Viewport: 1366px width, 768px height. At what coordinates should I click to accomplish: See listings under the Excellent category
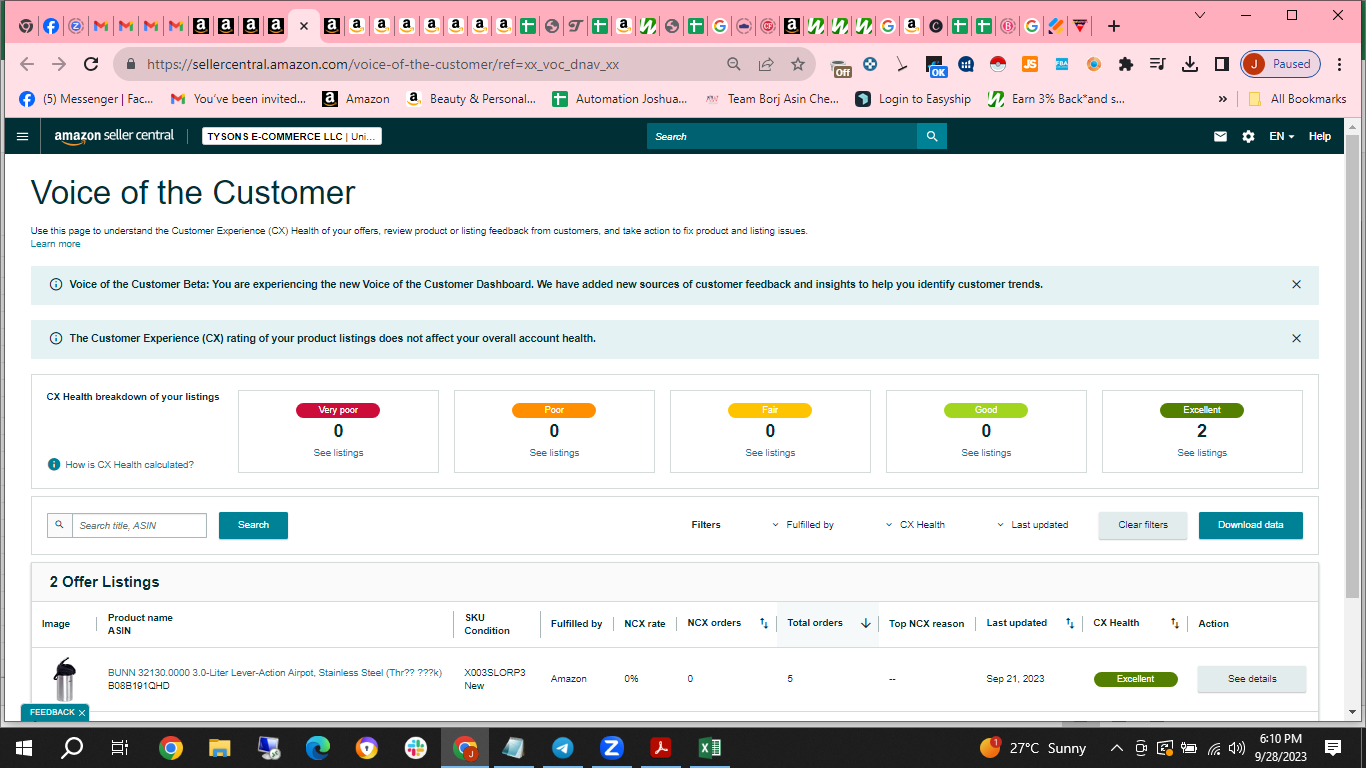point(1202,453)
